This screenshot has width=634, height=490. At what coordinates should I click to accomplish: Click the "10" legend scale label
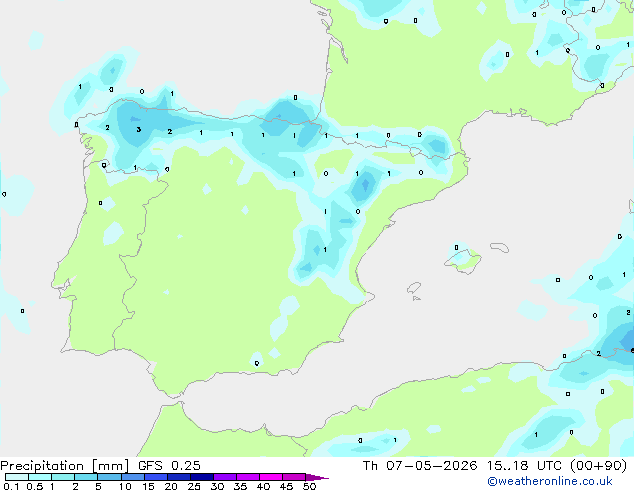point(125,486)
